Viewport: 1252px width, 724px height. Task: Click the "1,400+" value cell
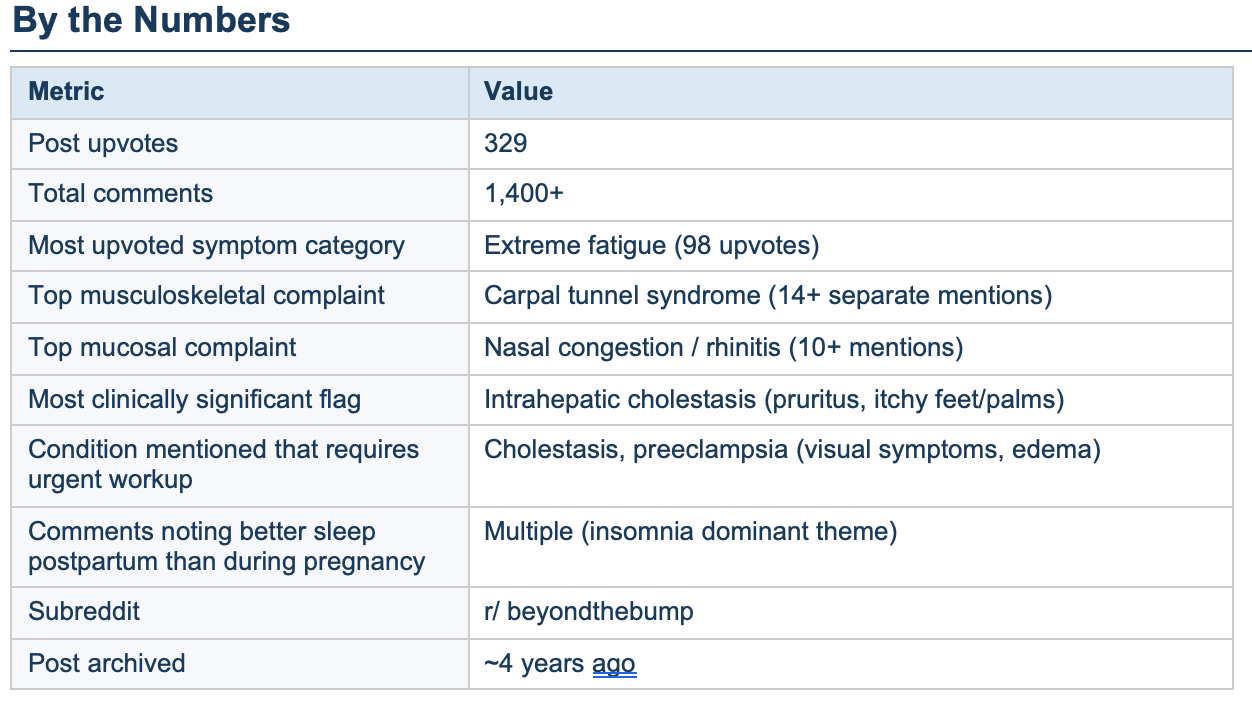(524, 194)
